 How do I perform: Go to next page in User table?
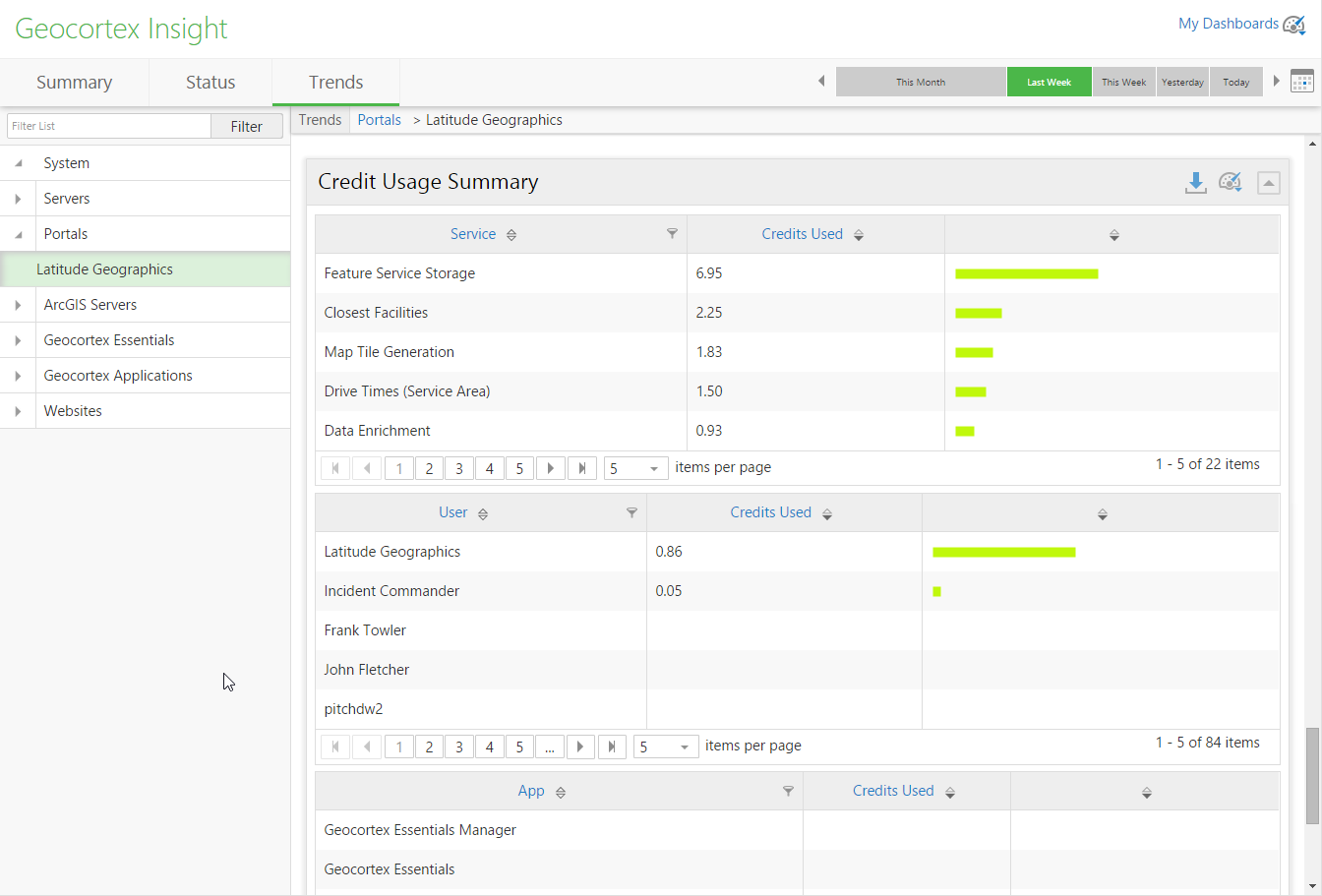click(580, 747)
